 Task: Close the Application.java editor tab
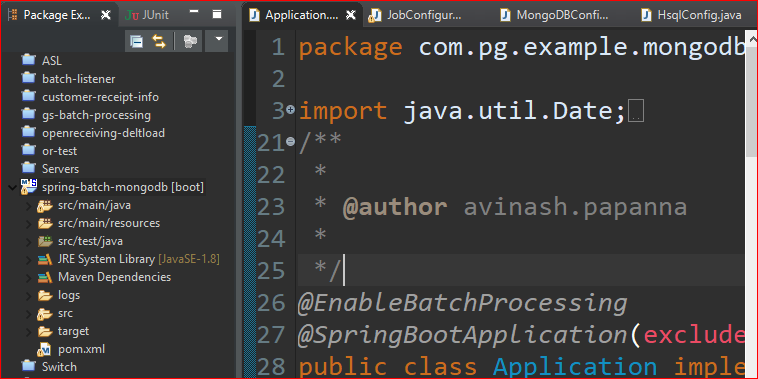351,15
